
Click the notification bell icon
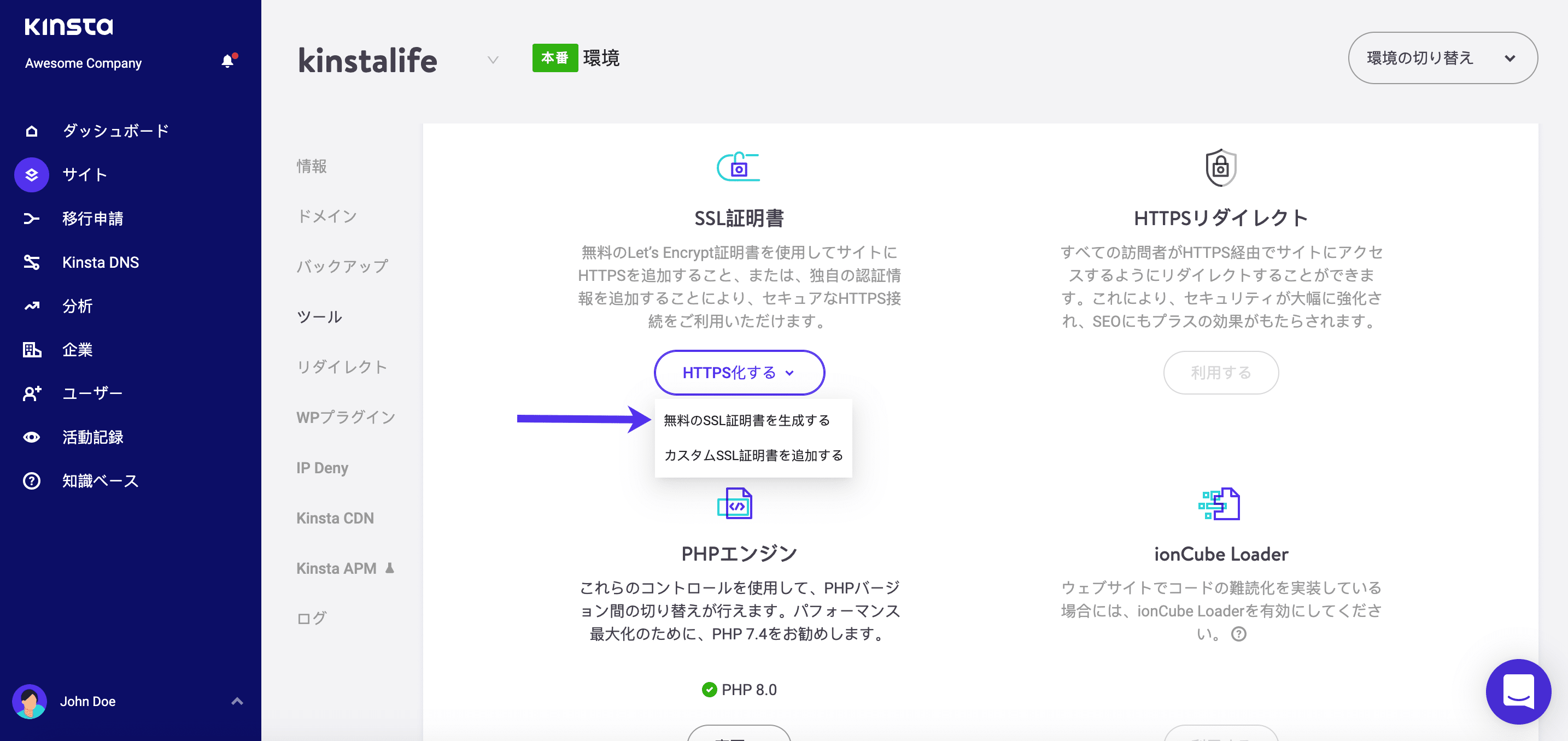tap(229, 60)
